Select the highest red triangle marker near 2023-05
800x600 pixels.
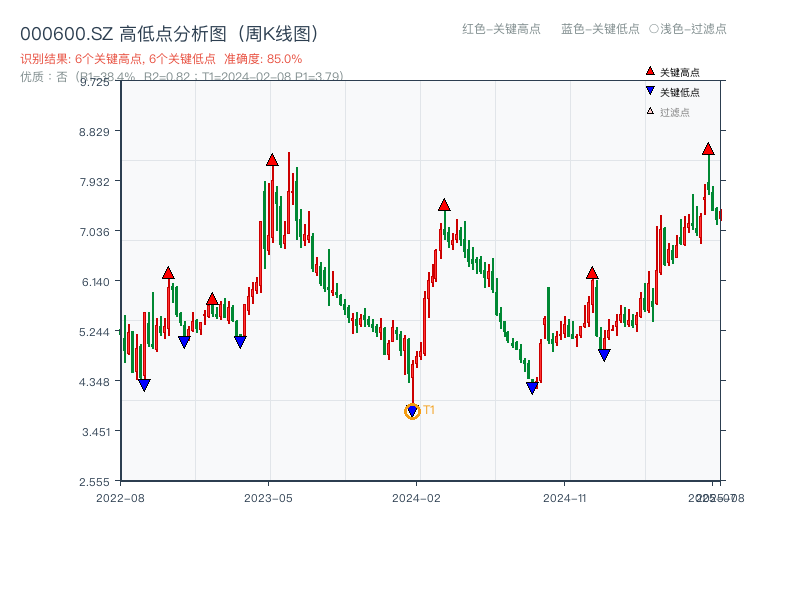click(271, 158)
